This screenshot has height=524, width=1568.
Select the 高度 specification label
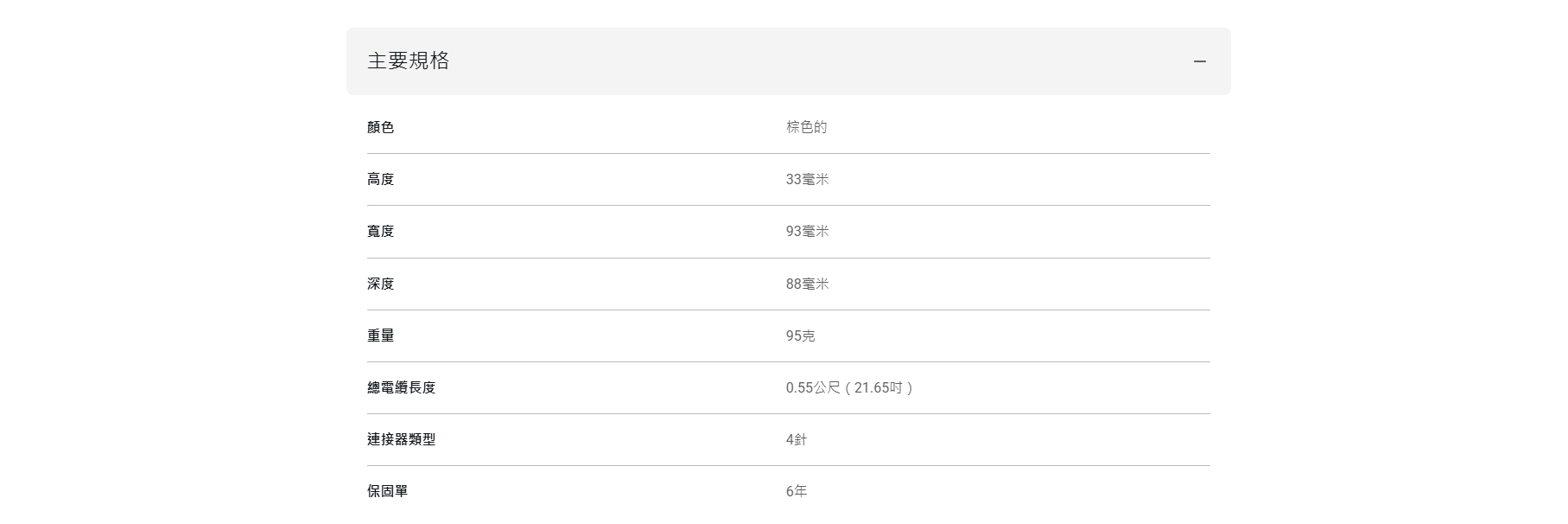point(380,179)
